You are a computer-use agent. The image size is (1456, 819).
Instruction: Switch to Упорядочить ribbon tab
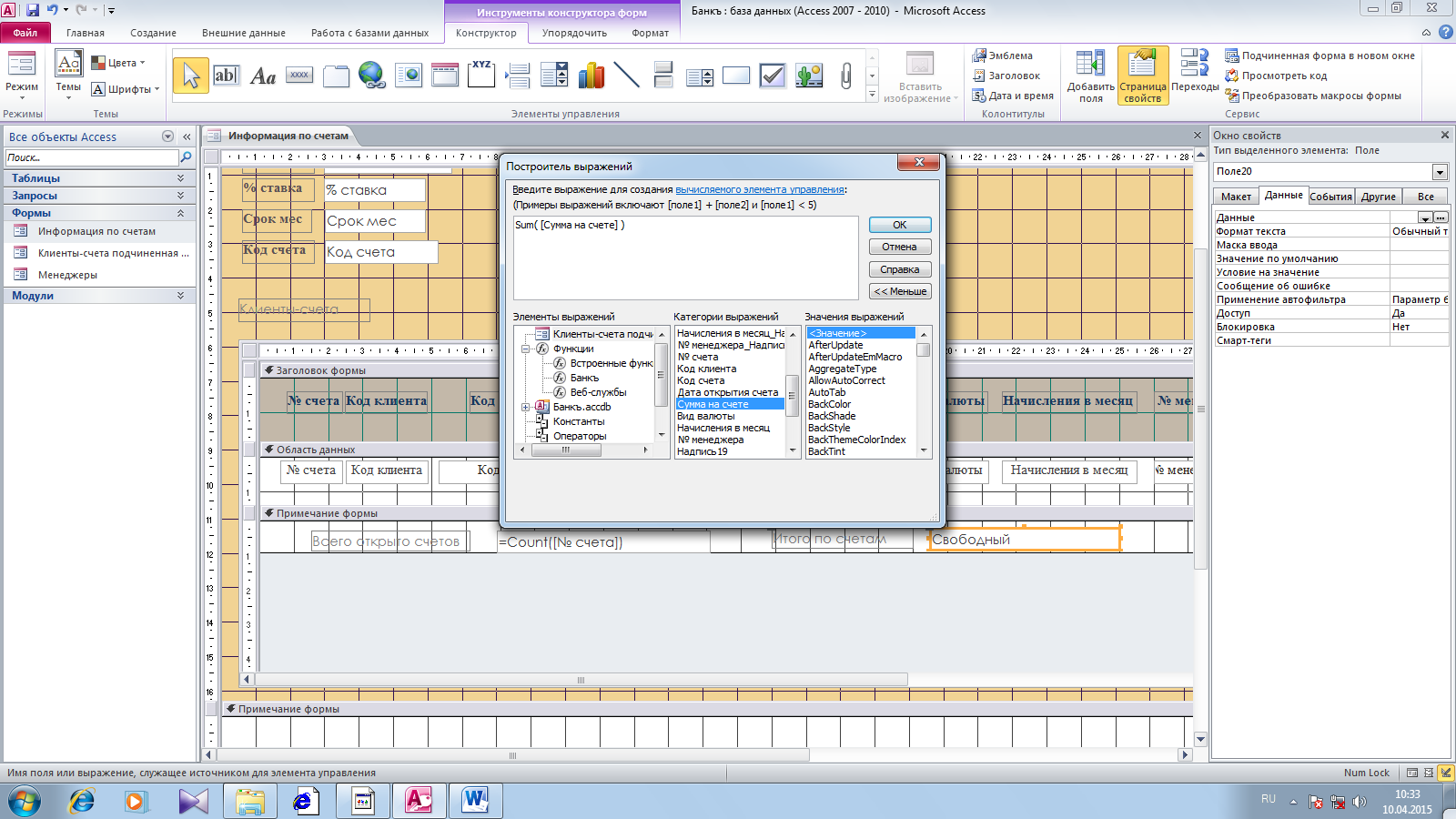pos(574,33)
